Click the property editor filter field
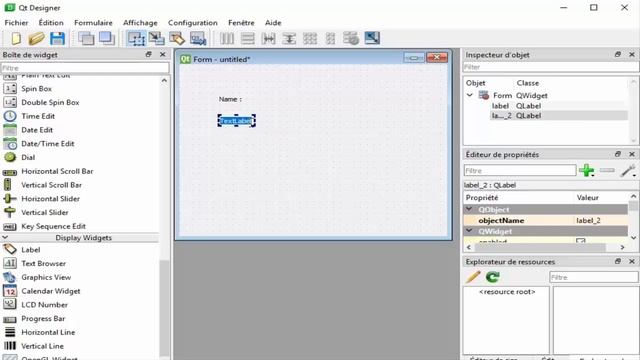This screenshot has height=360, width=640. tap(520, 170)
